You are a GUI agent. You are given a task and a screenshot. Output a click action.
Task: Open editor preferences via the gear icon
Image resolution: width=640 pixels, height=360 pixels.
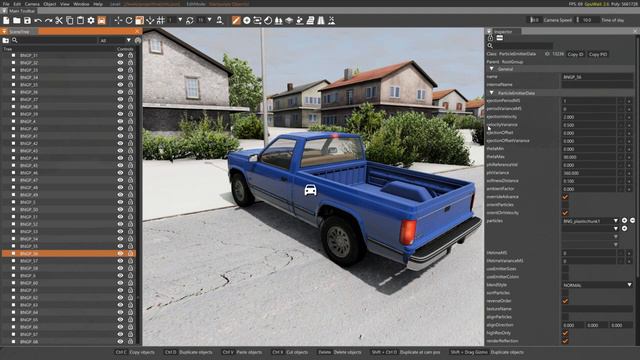click(x=91, y=20)
